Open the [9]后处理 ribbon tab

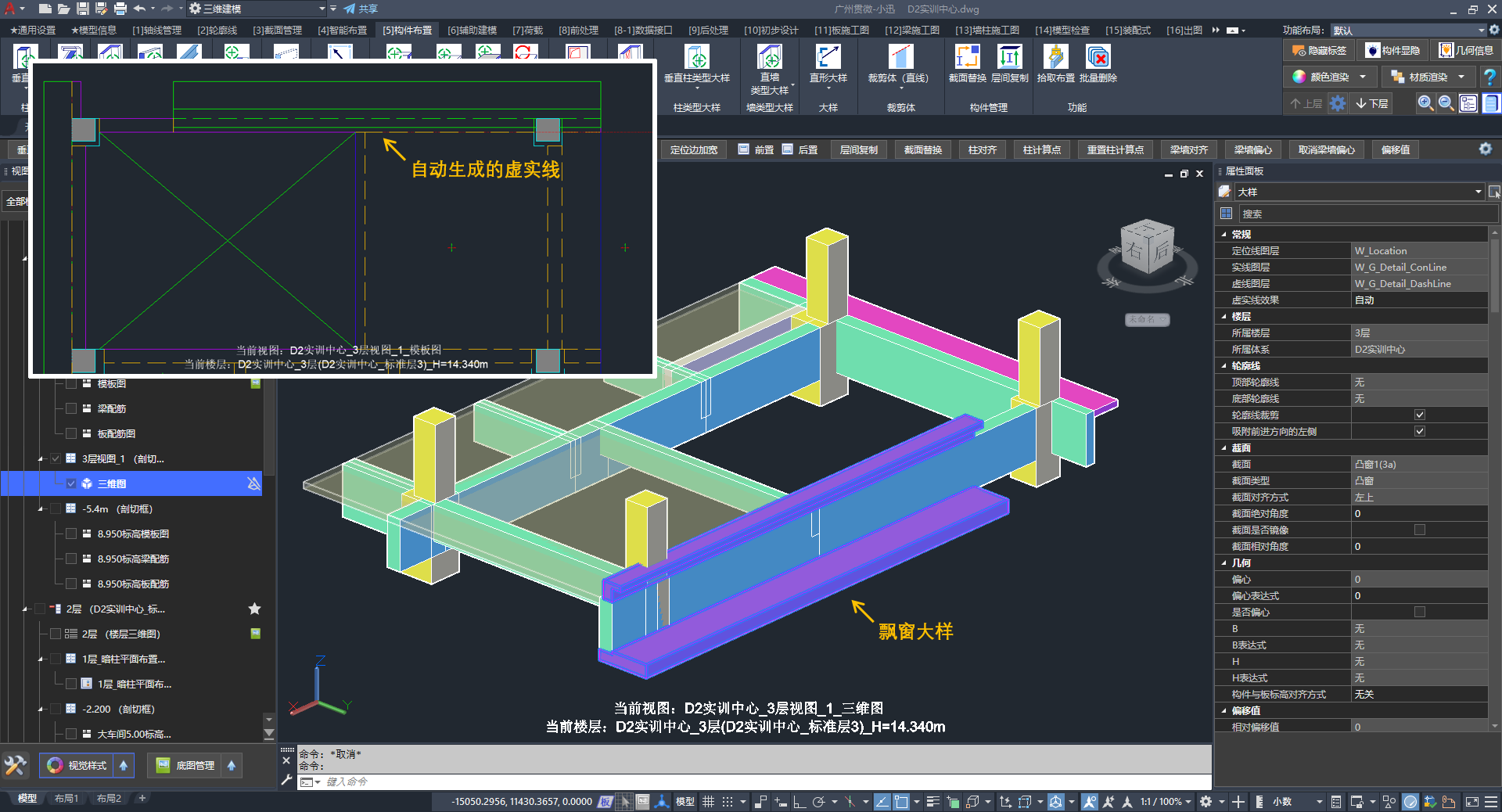point(708,30)
